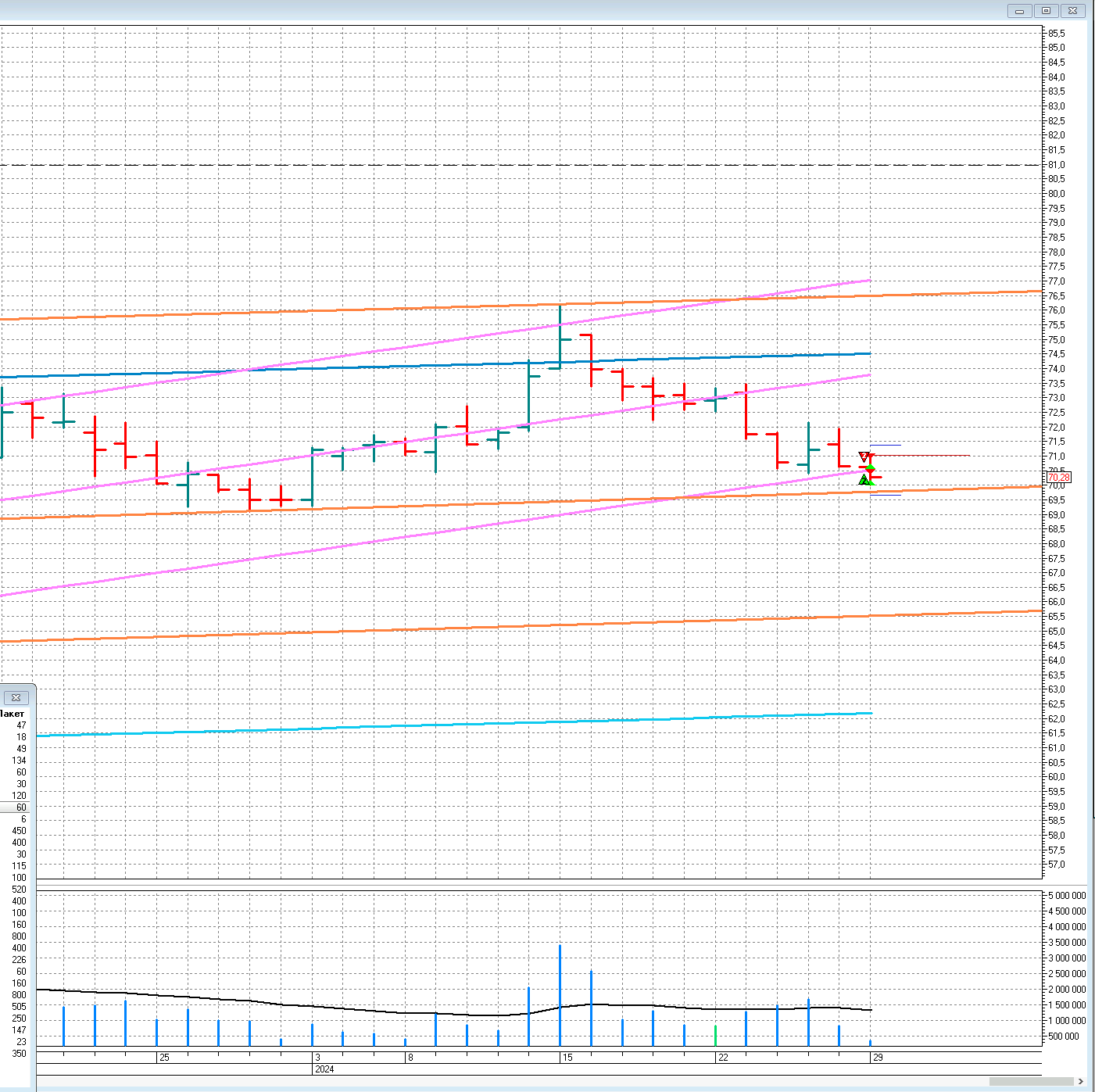Select the 115 value in the panel
This screenshot has height=1092, width=1095.
19,866
